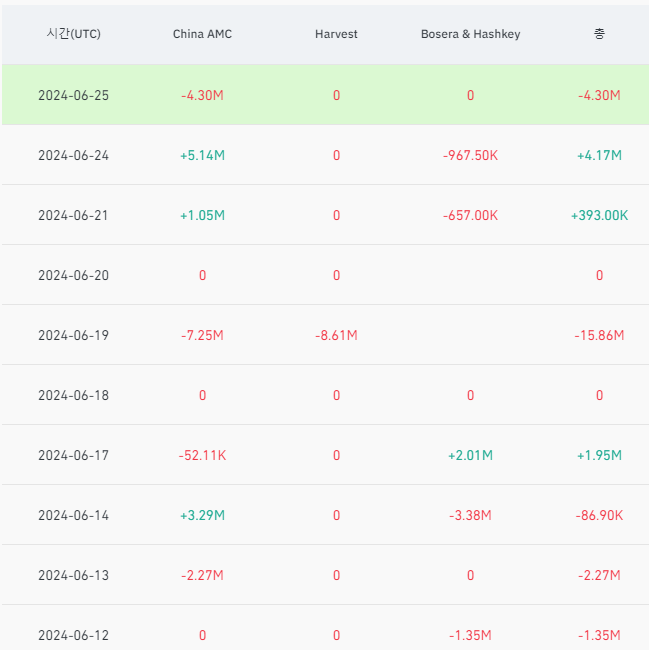The width and height of the screenshot is (649, 650).
Task: Click Harvest 0 value on 2024-06-21
Action: click(337, 216)
